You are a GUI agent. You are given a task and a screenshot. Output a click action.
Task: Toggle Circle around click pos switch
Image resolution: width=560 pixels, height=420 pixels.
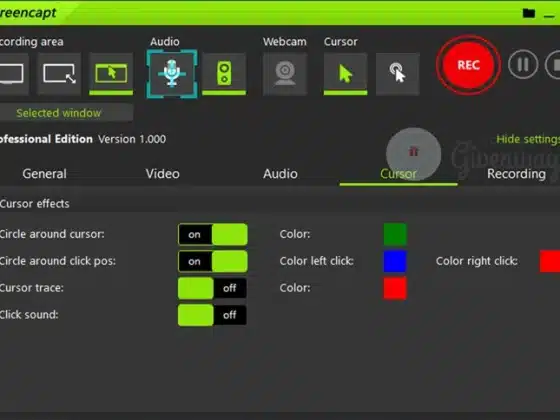[x=212, y=261]
